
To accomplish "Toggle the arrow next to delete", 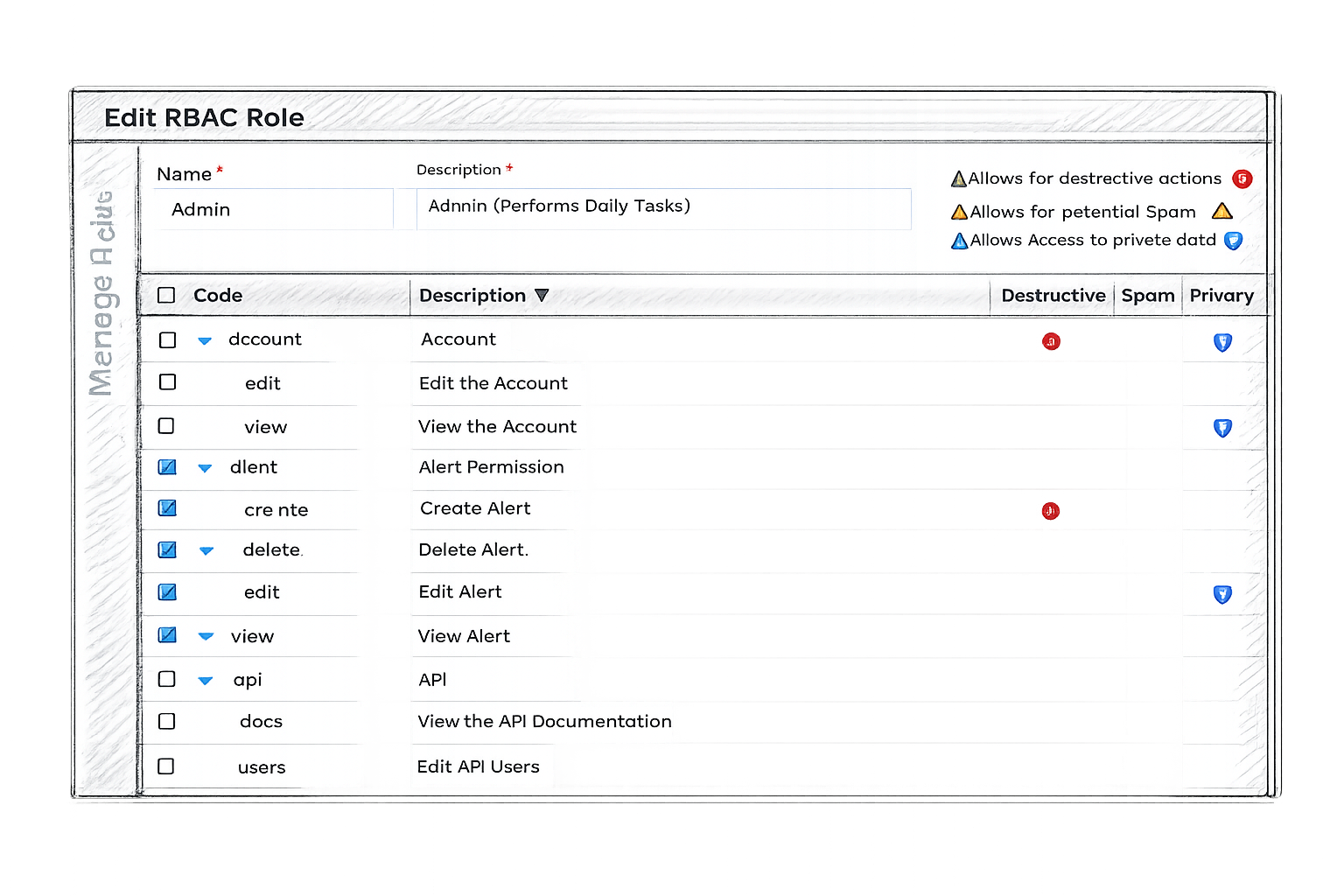I will point(206,551).
